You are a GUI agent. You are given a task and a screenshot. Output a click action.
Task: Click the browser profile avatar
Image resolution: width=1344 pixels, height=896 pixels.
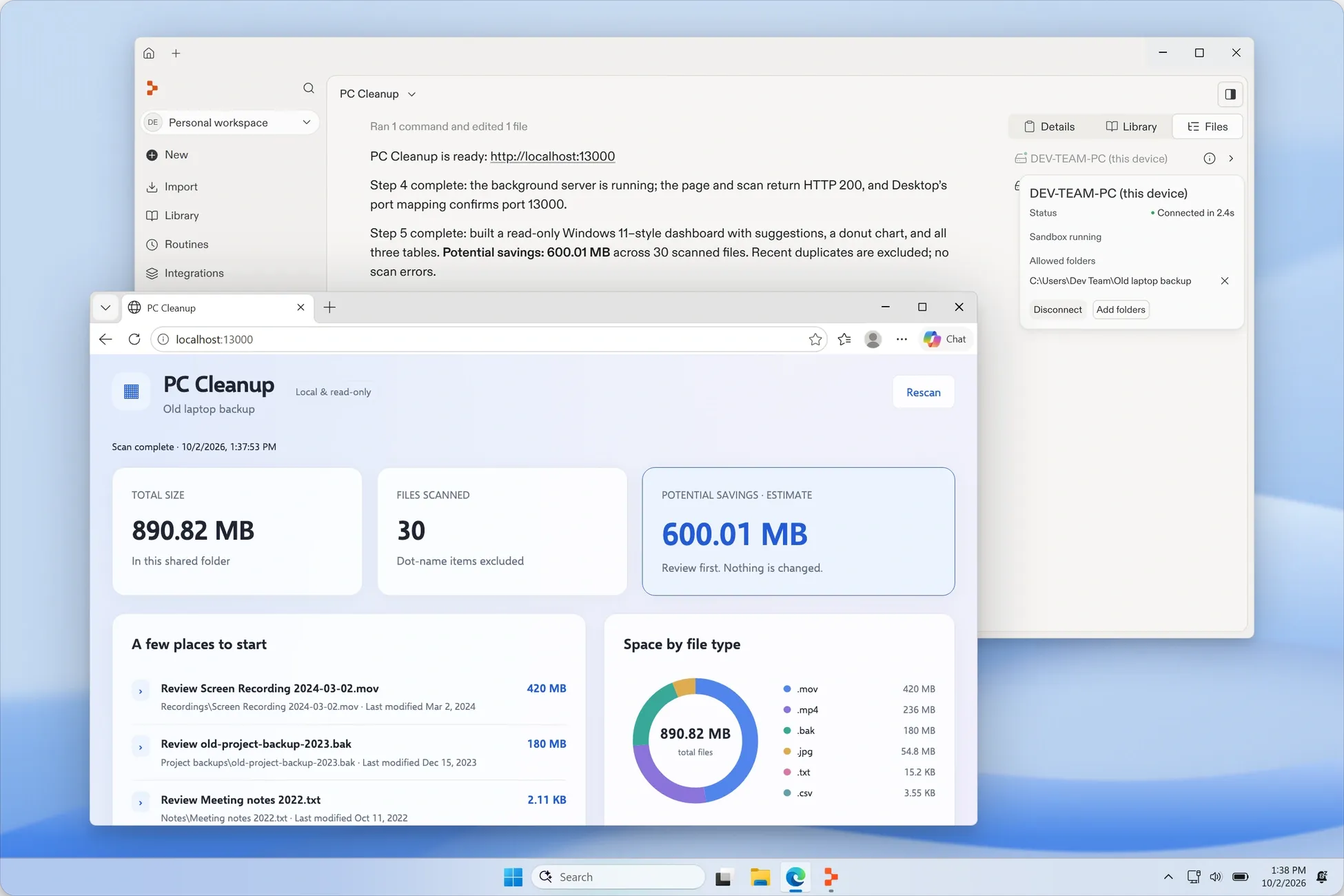coord(873,339)
